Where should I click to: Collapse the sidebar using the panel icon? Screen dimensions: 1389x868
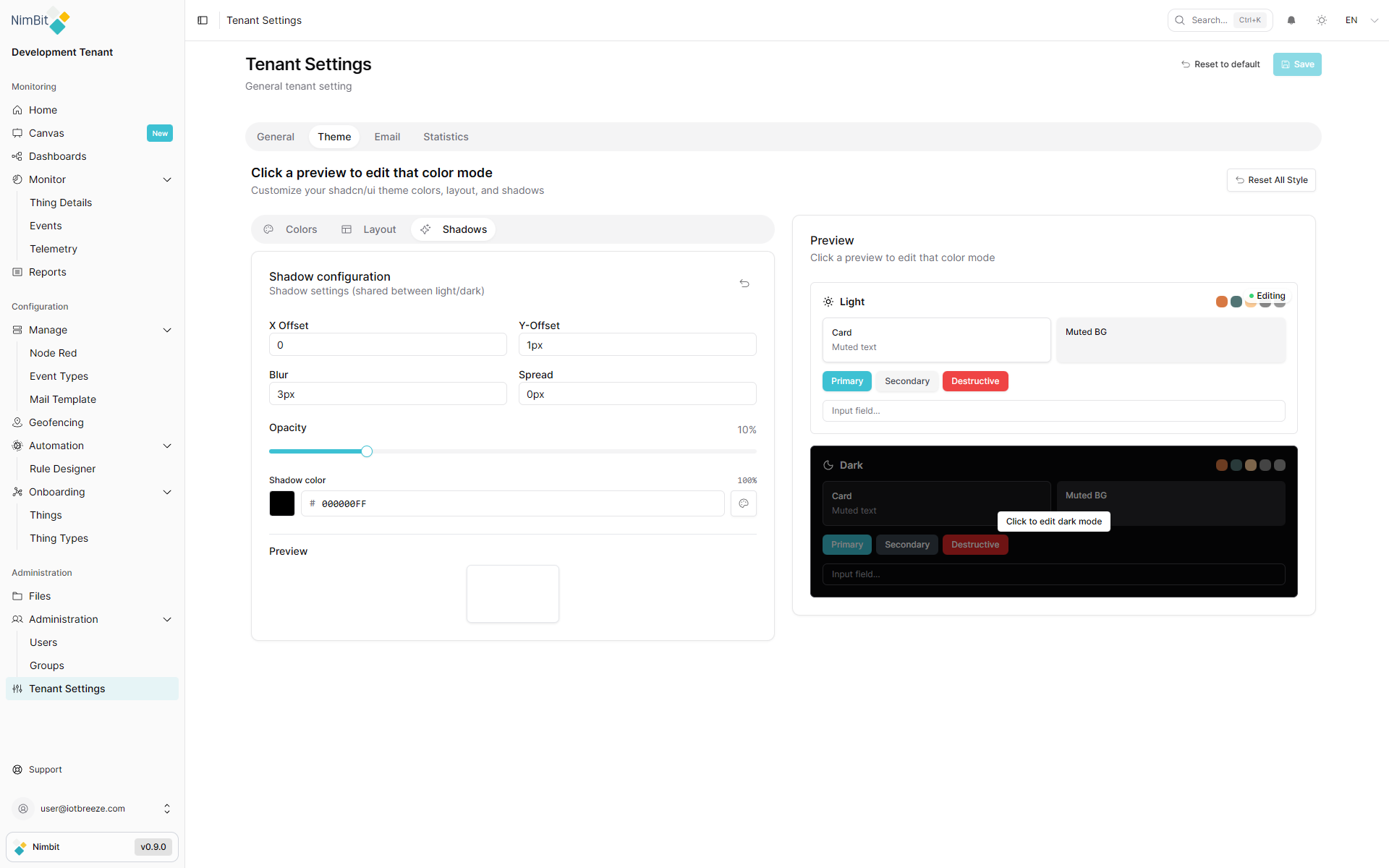pos(203,20)
